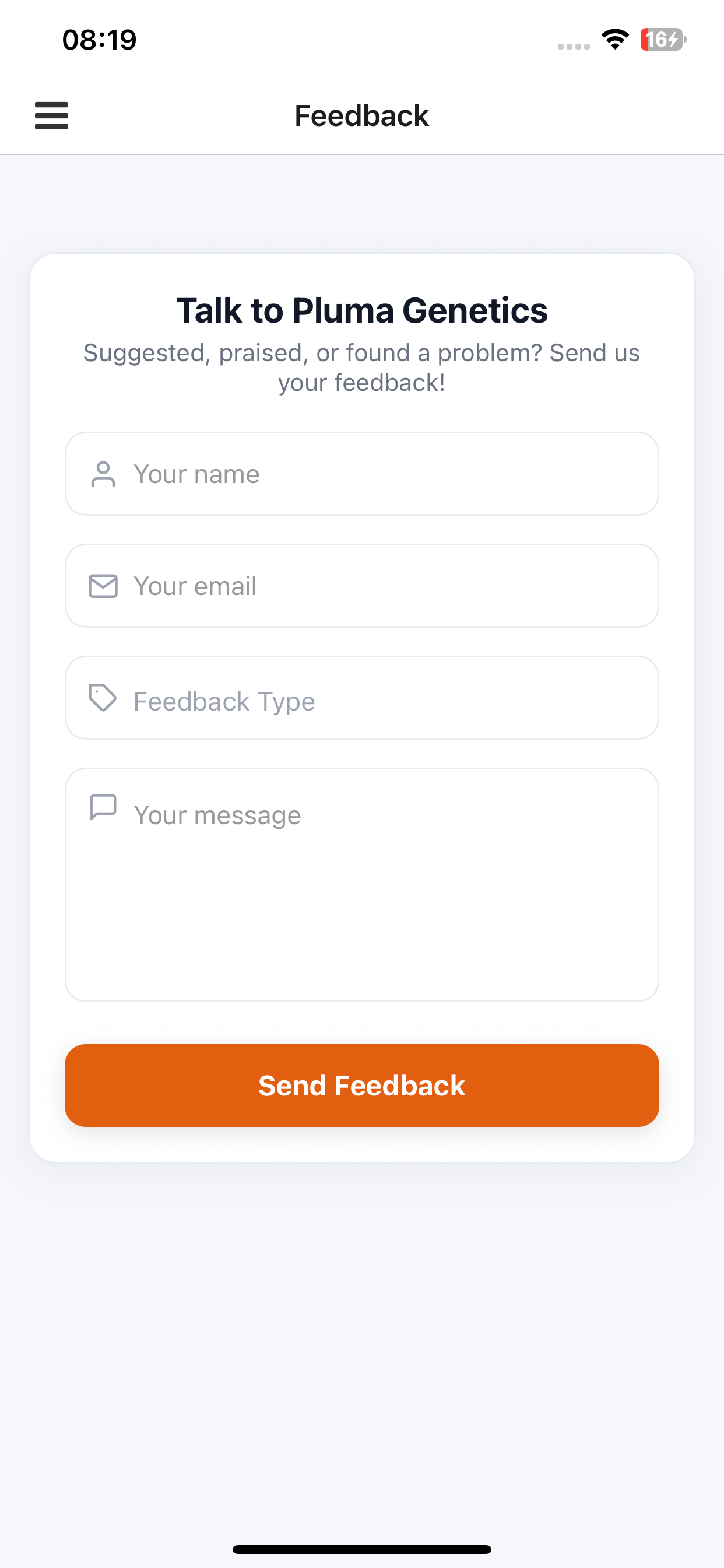This screenshot has width=724, height=1568.
Task: Tap the envelope icon in email field
Action: click(x=103, y=586)
